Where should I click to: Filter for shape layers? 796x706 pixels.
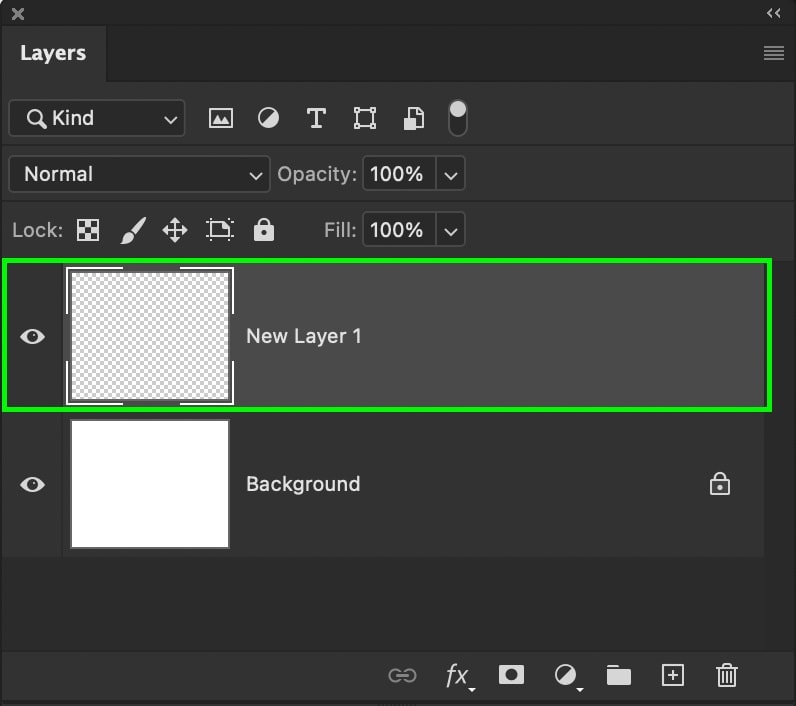[364, 118]
